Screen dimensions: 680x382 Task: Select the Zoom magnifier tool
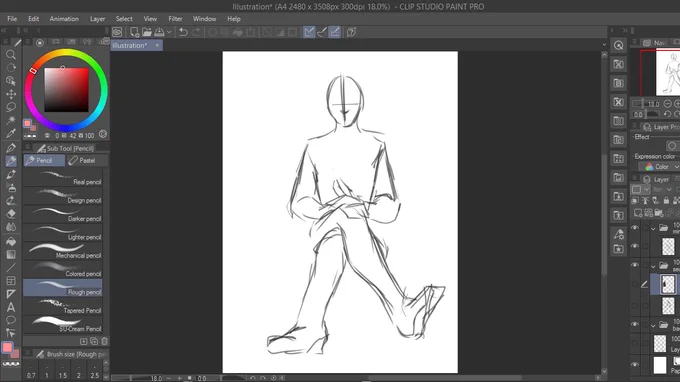tap(11, 55)
